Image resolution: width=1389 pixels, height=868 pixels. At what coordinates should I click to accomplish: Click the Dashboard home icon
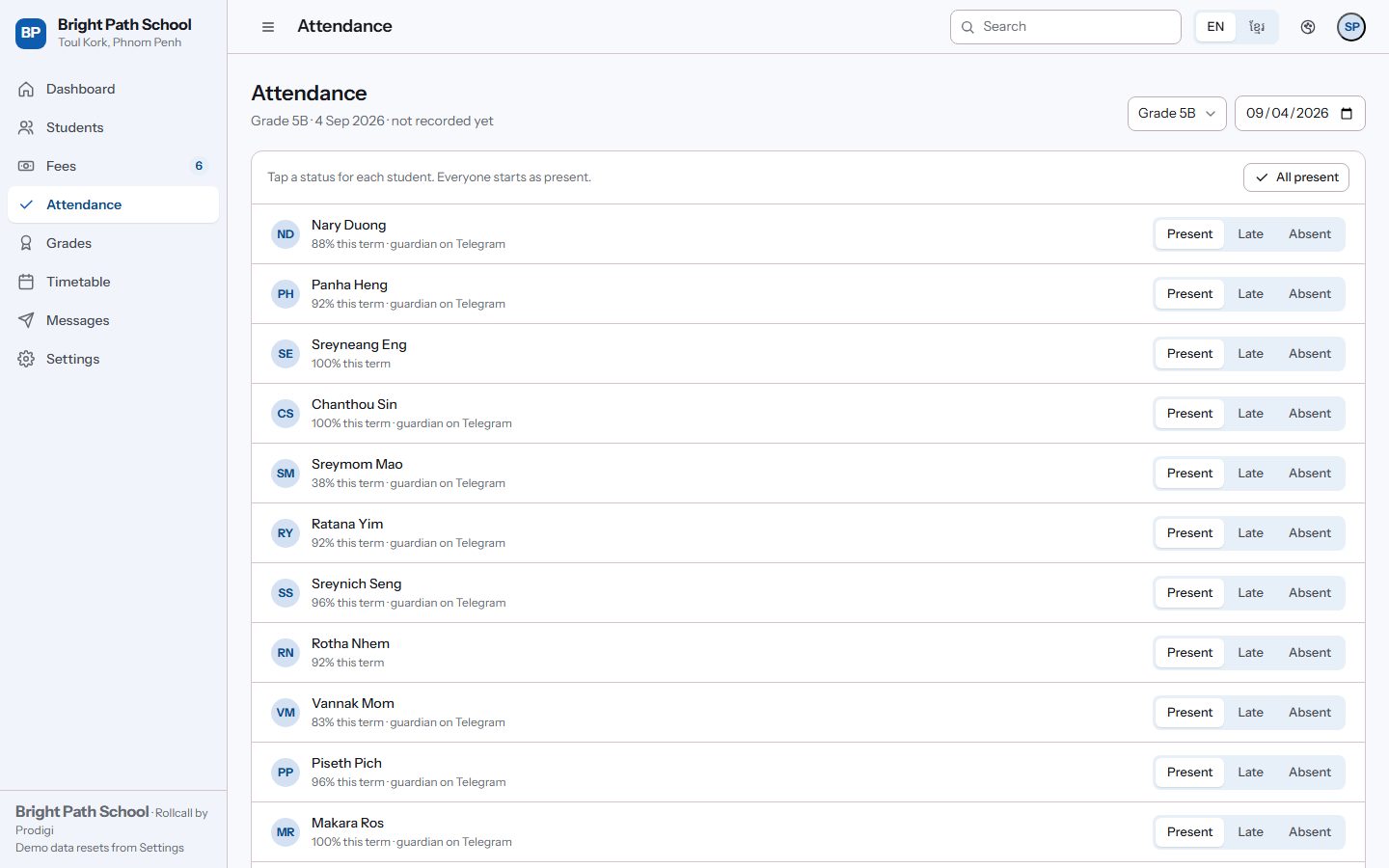coord(26,89)
